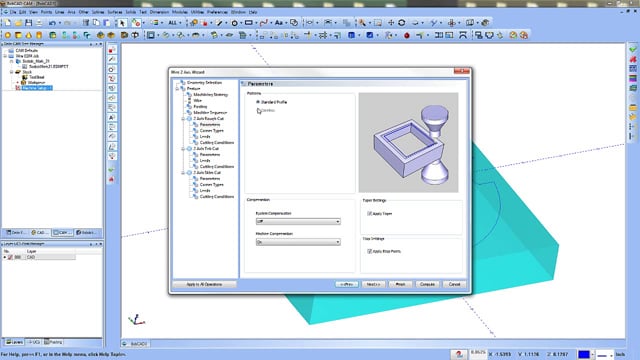Click the Undo arrow icon
Screen dimensions: 640x360
pos(52,23)
